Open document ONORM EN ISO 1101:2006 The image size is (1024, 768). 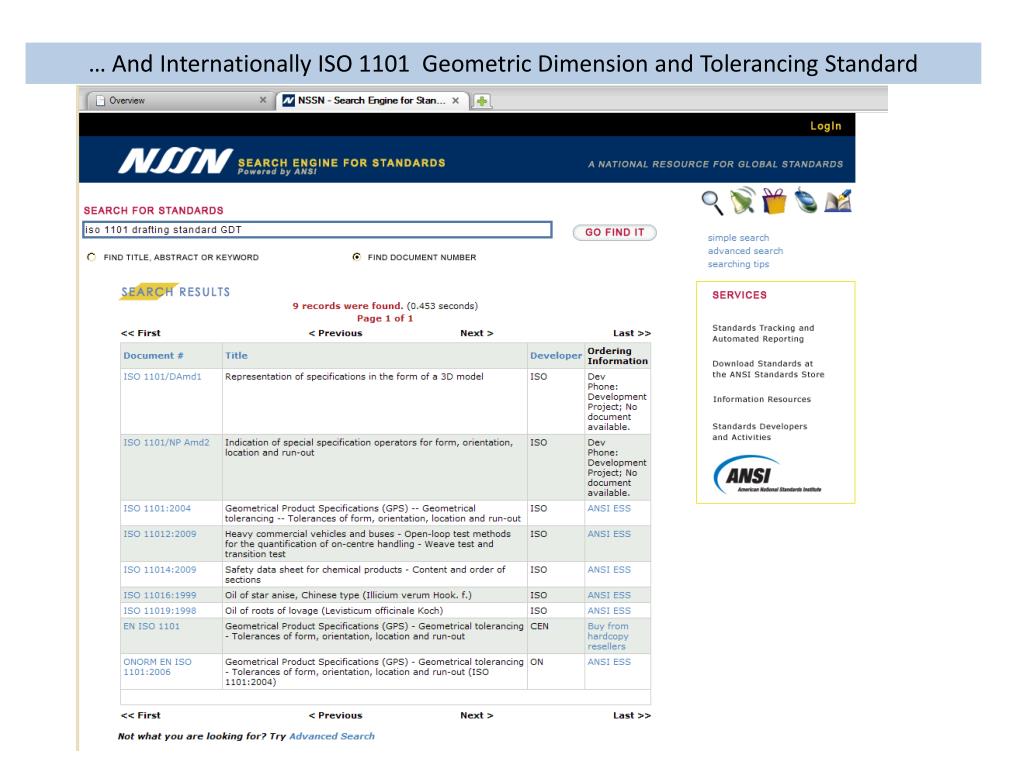point(157,667)
